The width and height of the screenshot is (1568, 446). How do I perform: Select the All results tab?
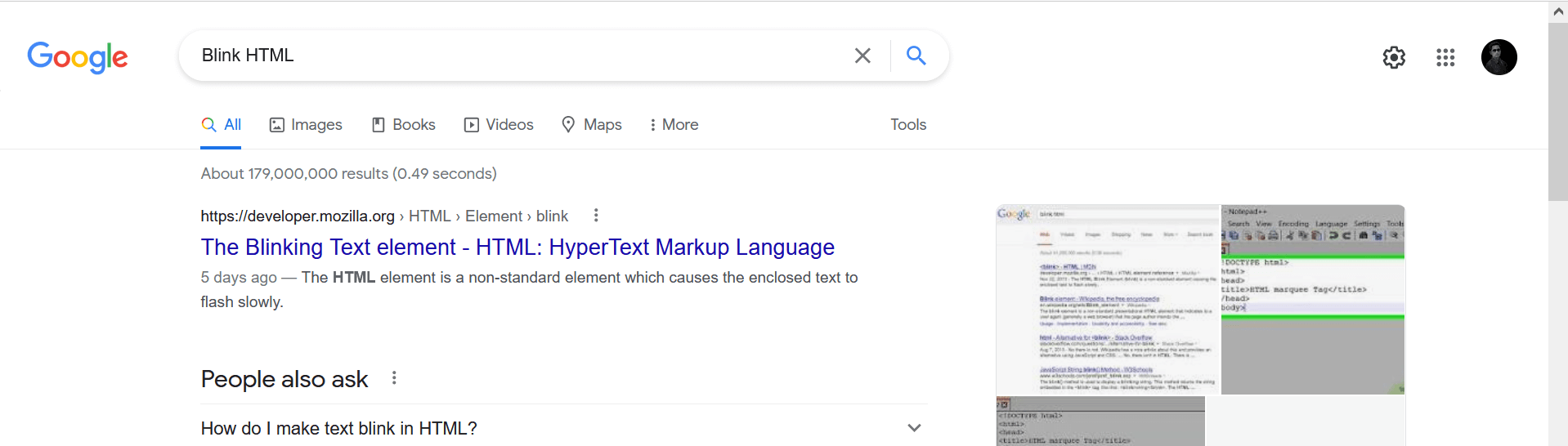tap(221, 125)
